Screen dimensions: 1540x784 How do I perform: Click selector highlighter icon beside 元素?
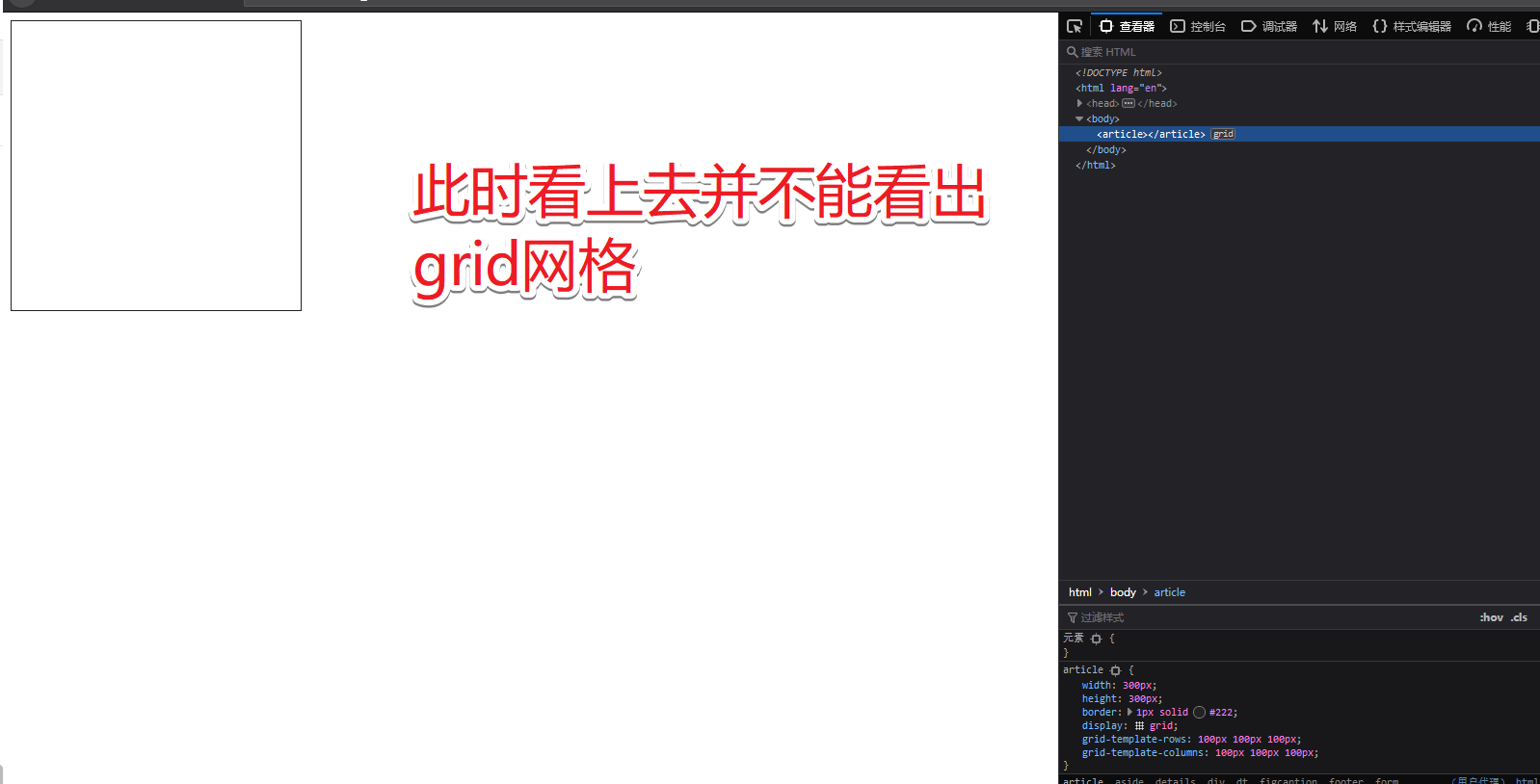(1096, 639)
